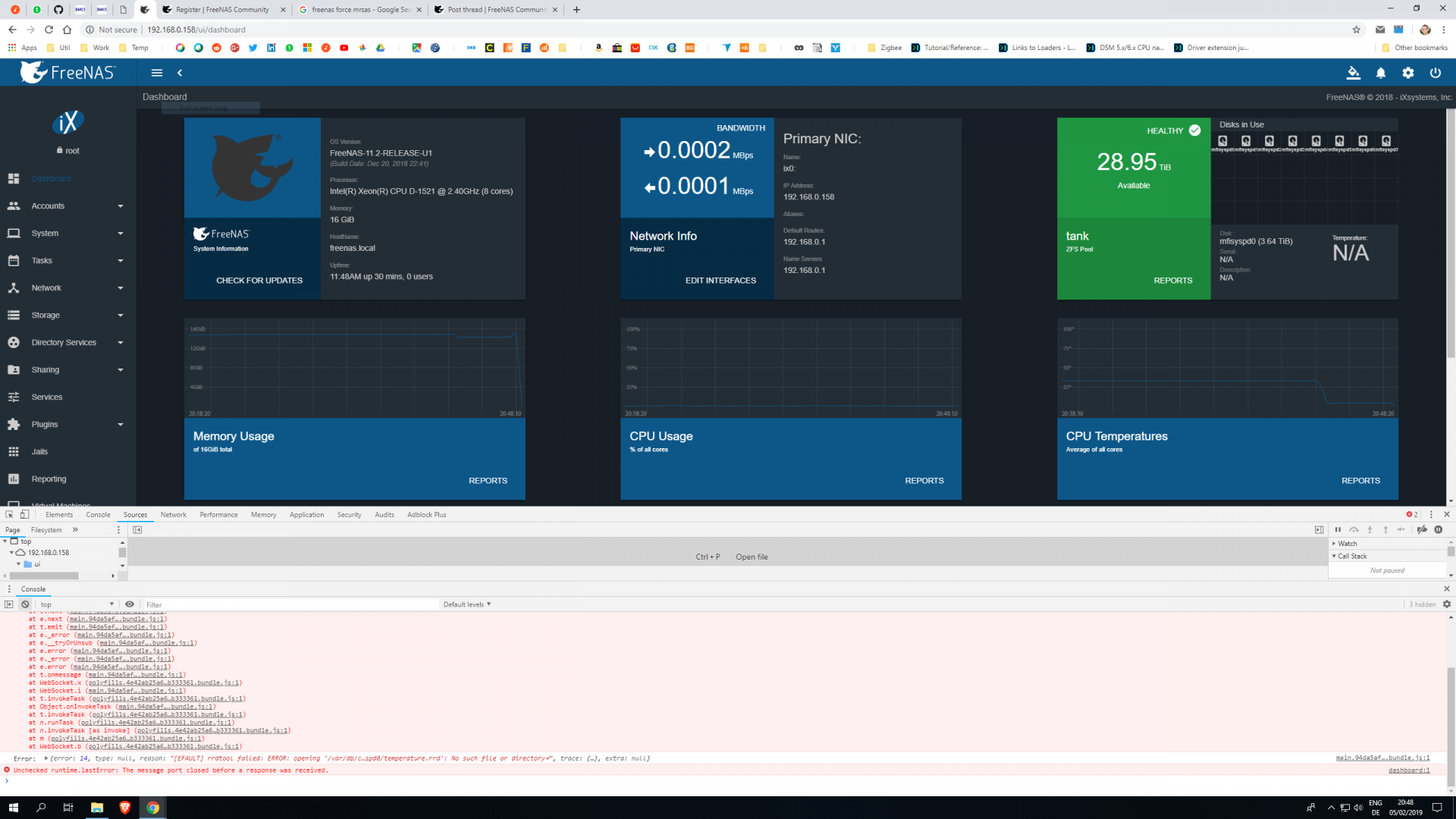
Task: Toggle the live expression eye icon
Action: tap(130, 605)
